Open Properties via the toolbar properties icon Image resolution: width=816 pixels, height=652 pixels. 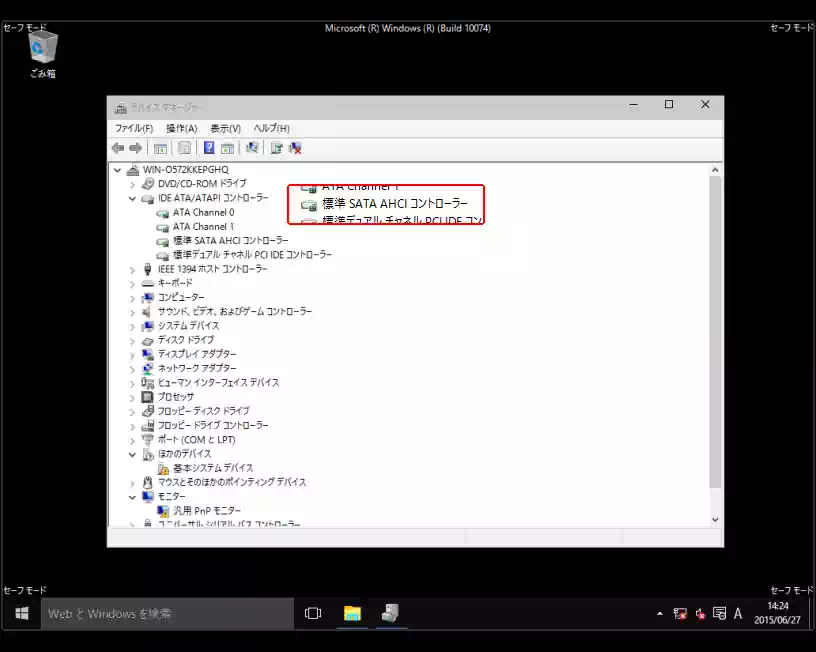click(x=184, y=148)
